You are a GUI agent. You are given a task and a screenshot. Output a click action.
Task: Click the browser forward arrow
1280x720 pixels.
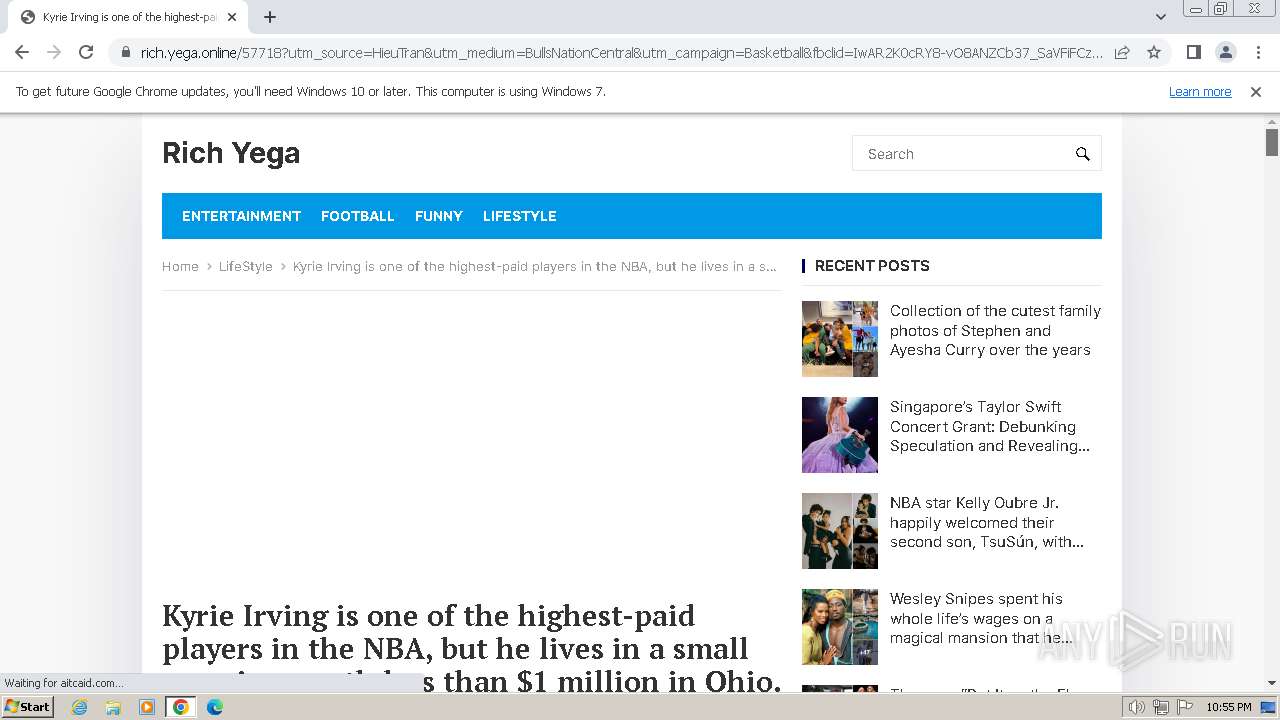pos(54,52)
